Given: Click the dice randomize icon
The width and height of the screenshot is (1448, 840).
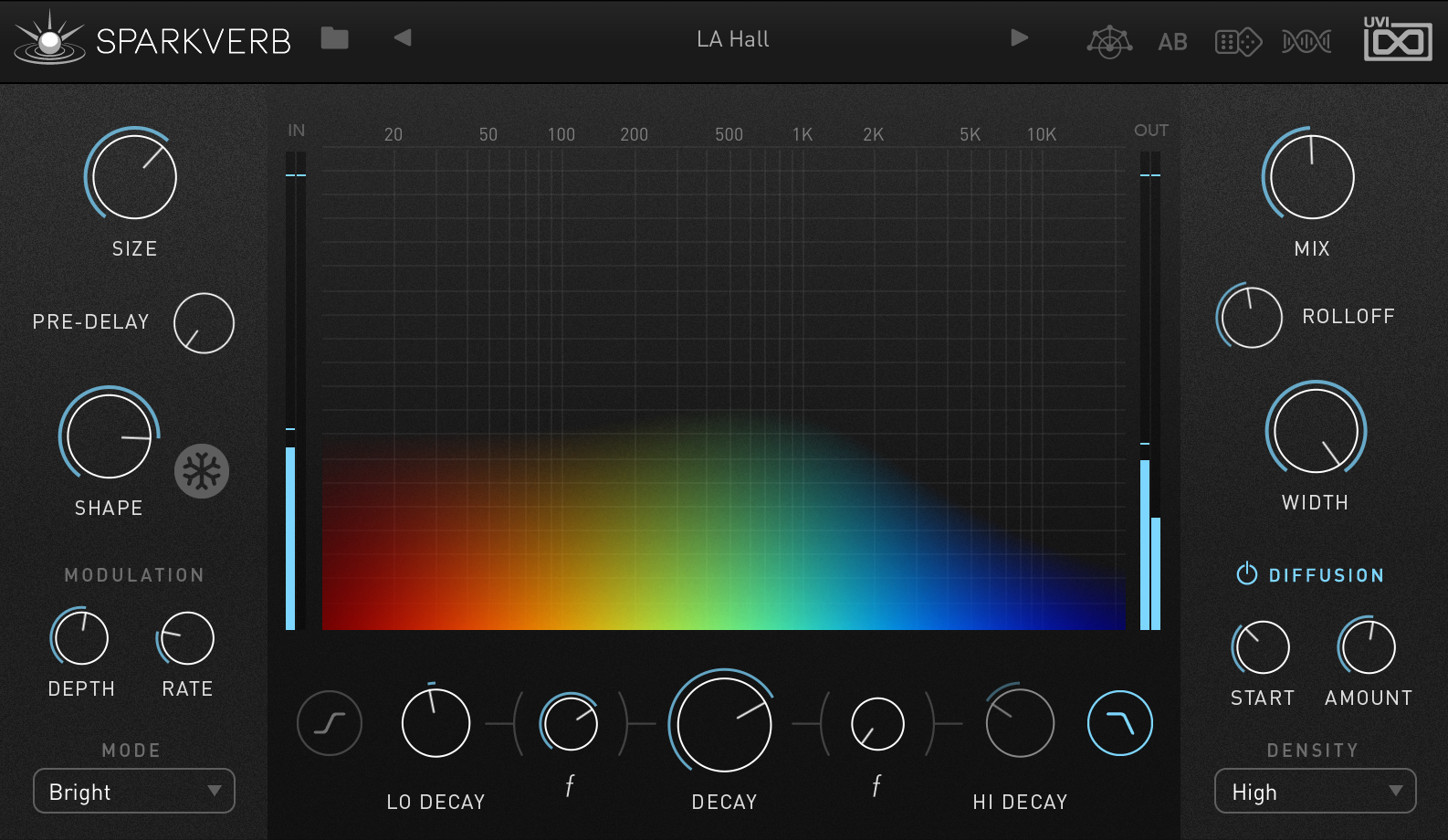Looking at the screenshot, I should click(1238, 42).
